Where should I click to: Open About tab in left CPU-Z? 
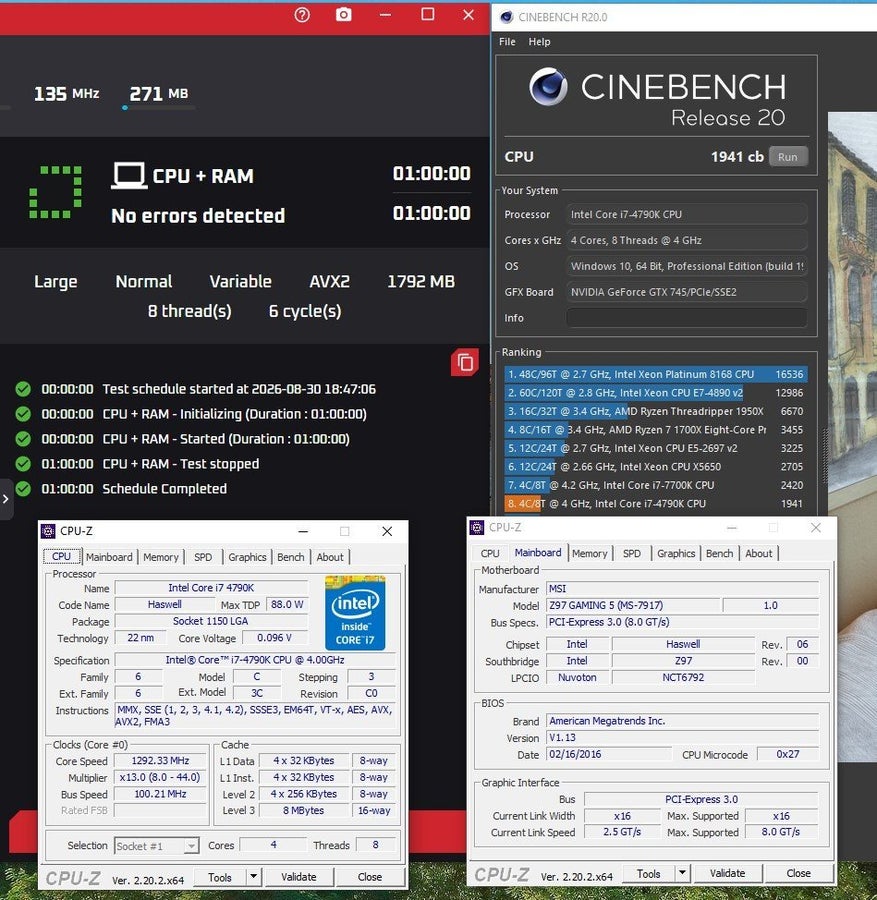click(x=330, y=557)
